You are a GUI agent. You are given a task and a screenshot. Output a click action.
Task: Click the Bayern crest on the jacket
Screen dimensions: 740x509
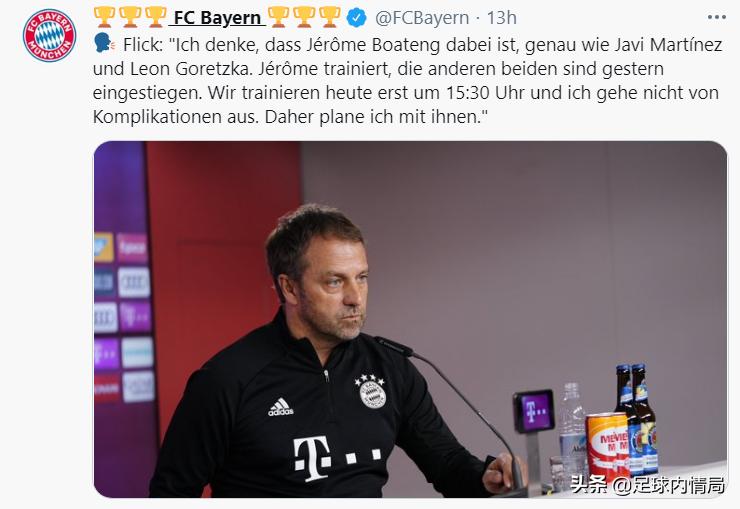(370, 390)
